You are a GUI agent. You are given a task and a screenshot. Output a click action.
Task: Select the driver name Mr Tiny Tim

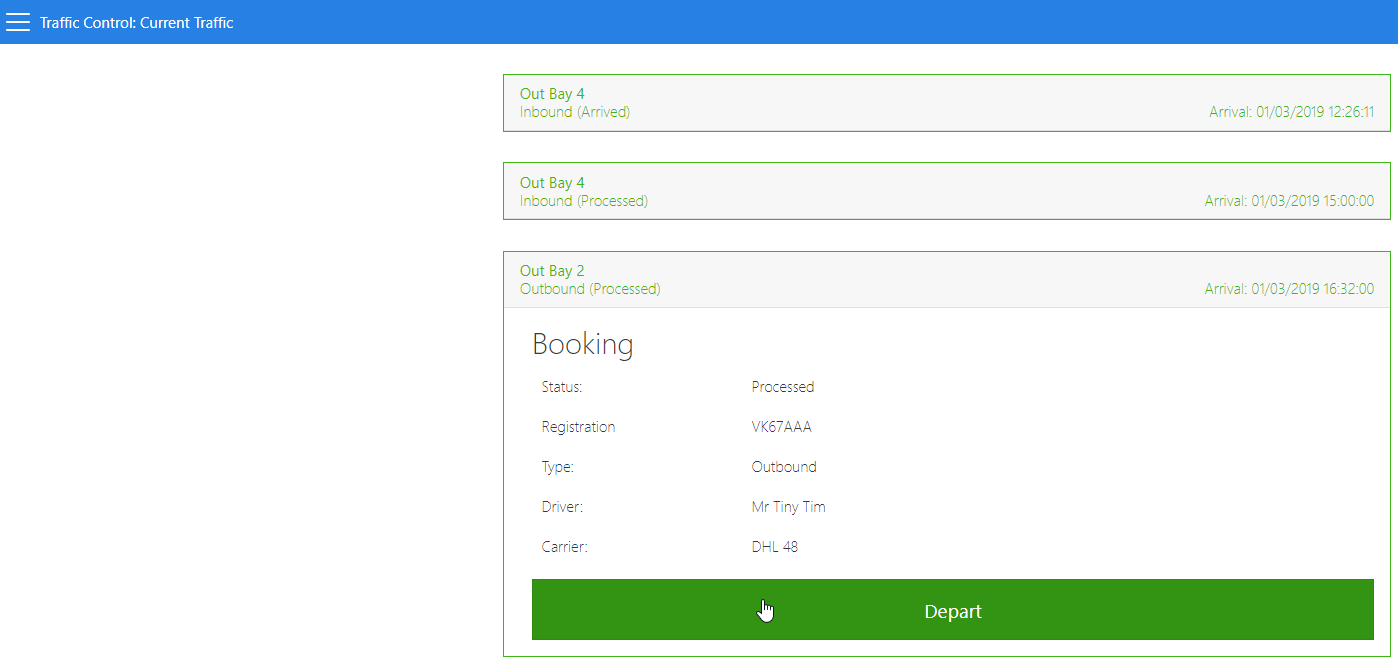pos(788,507)
